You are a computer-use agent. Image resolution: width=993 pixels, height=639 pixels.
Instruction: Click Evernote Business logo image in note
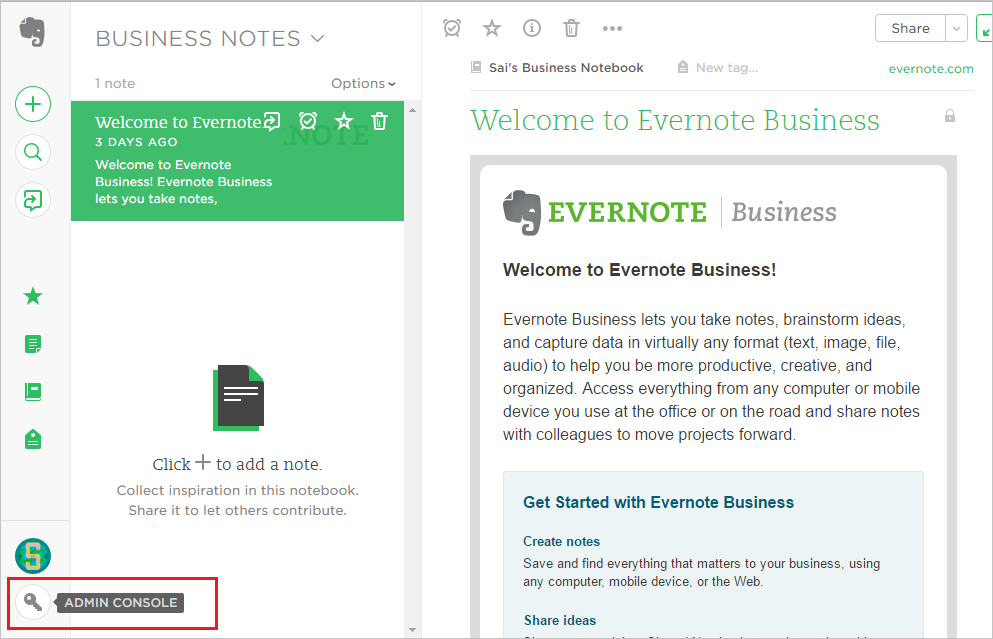(669, 212)
